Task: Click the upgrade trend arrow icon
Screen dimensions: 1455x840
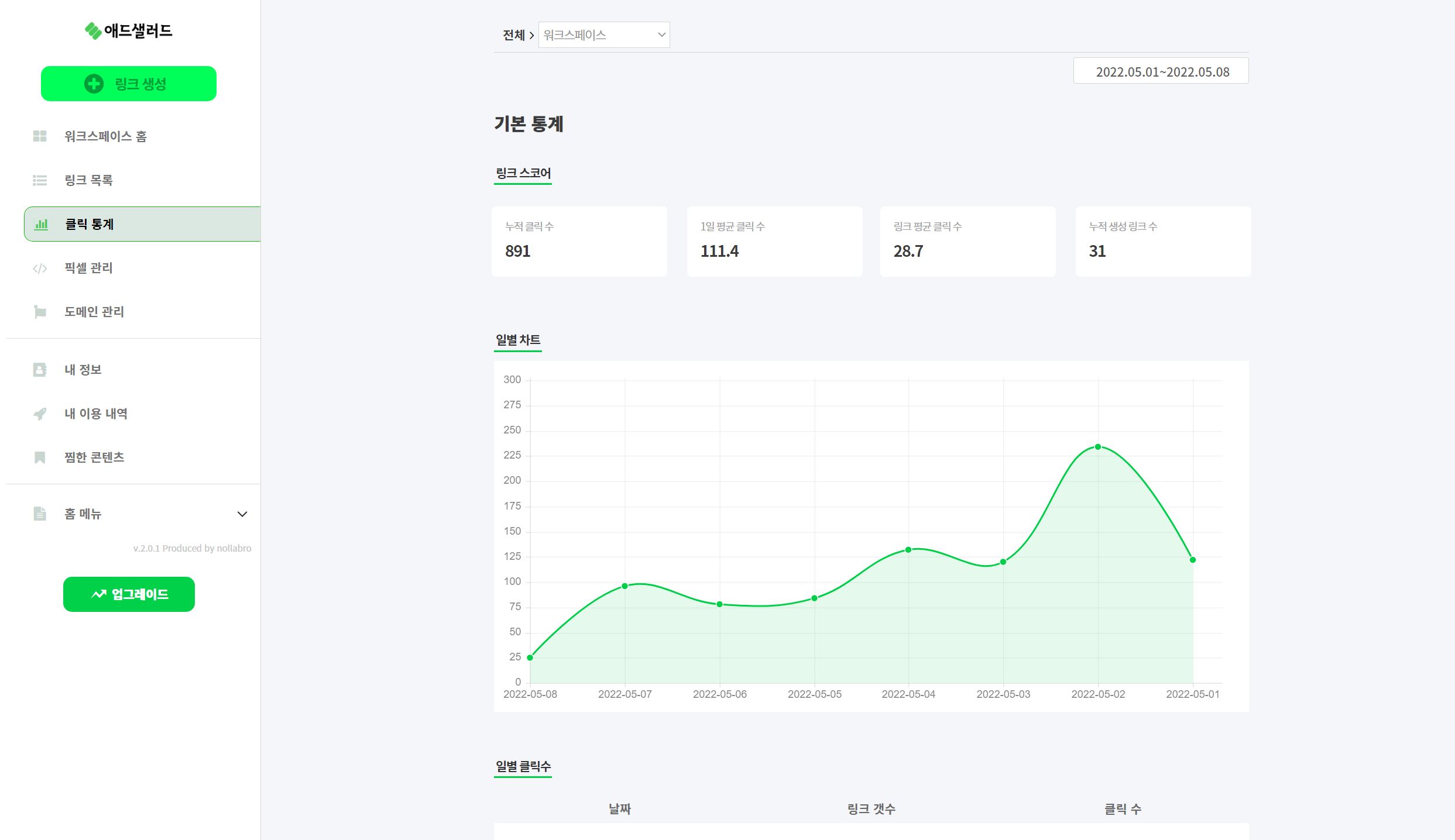Action: coord(98,594)
